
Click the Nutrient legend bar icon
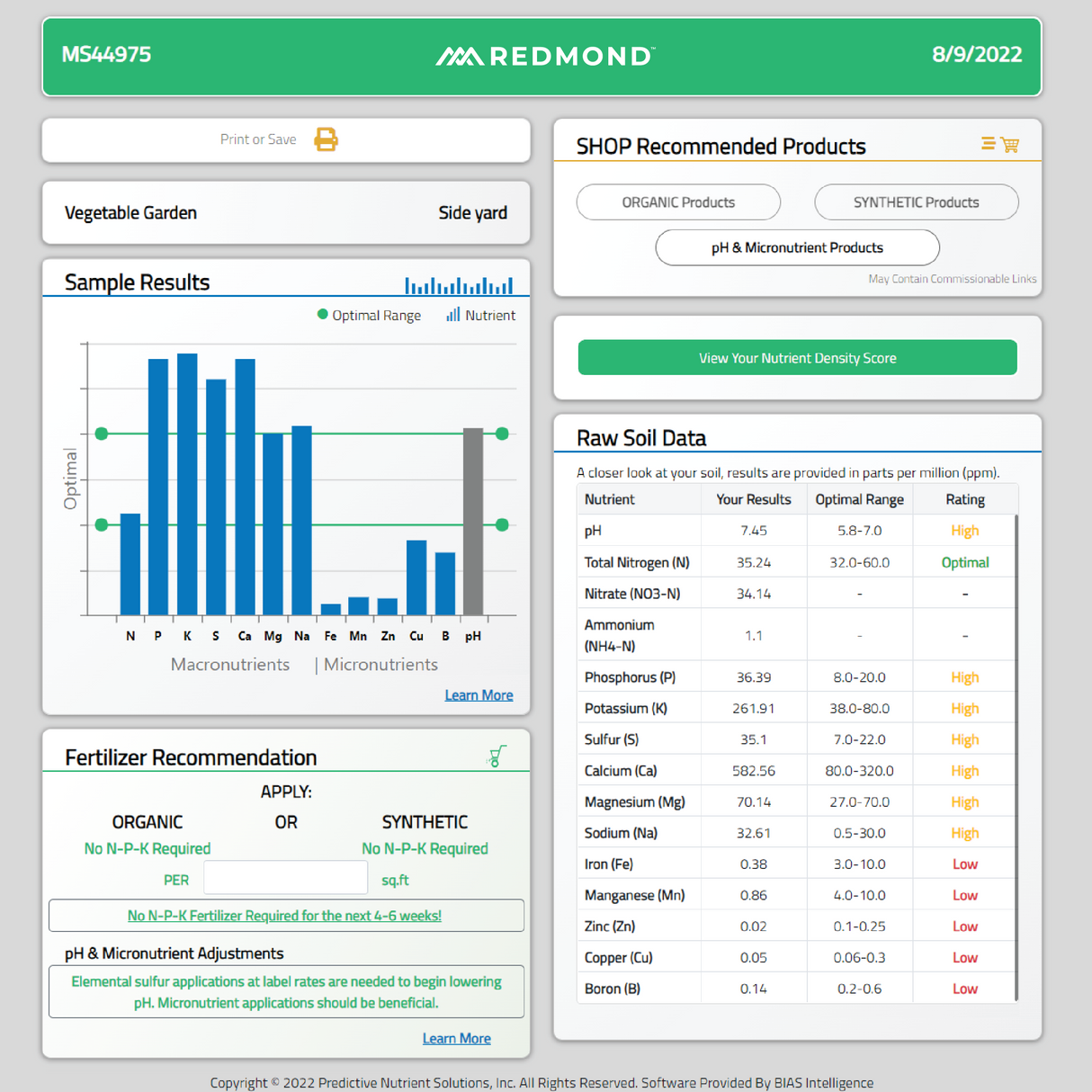tap(452, 315)
